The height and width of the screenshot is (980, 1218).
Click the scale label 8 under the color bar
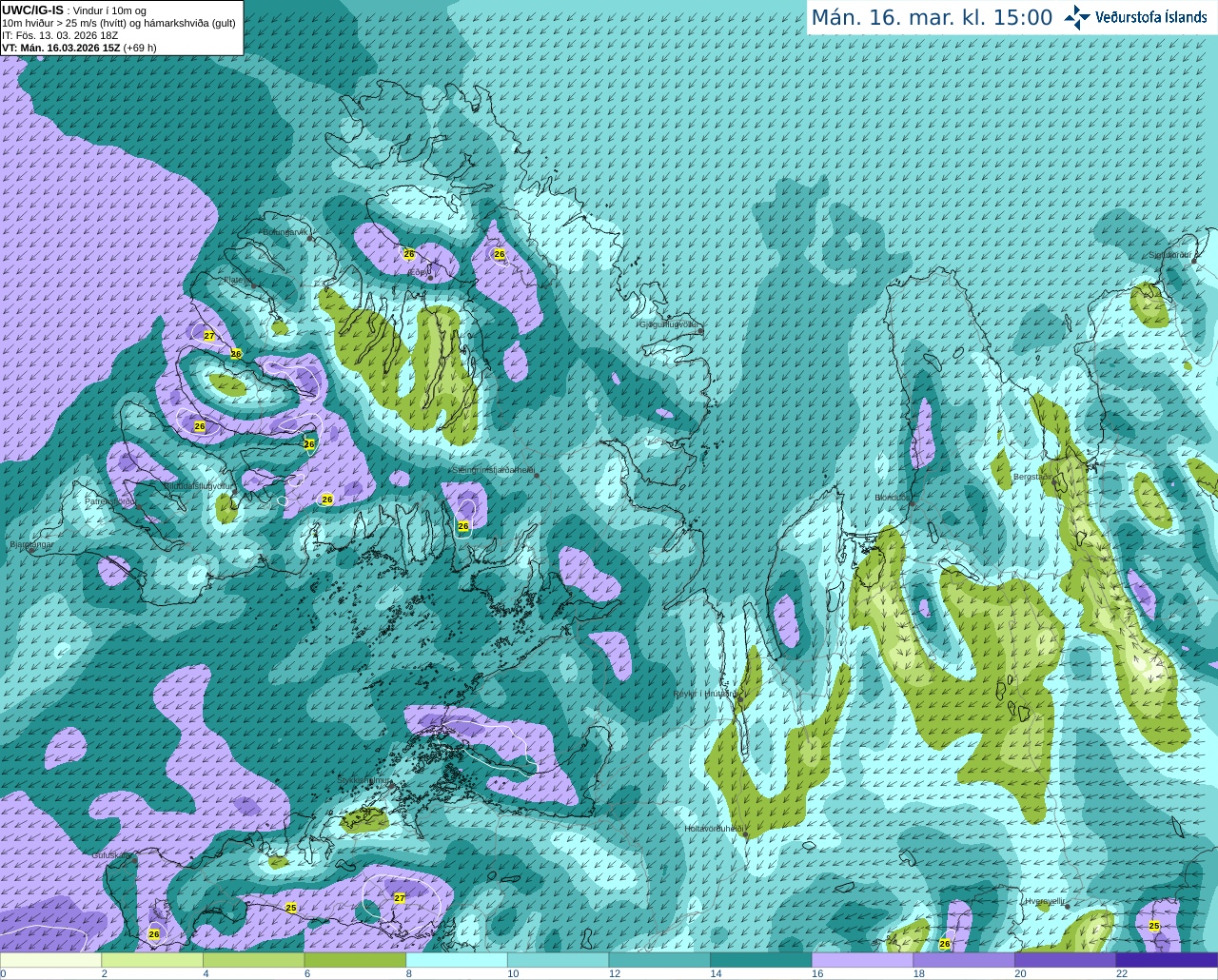point(408,973)
